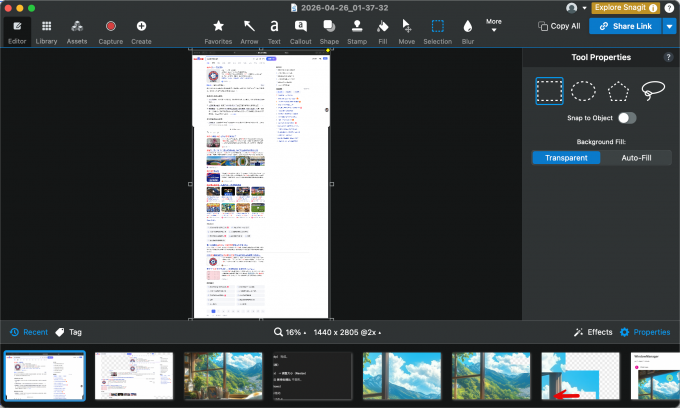Select the second thumbnail with checkered background
The height and width of the screenshot is (408, 680).
tap(134, 376)
